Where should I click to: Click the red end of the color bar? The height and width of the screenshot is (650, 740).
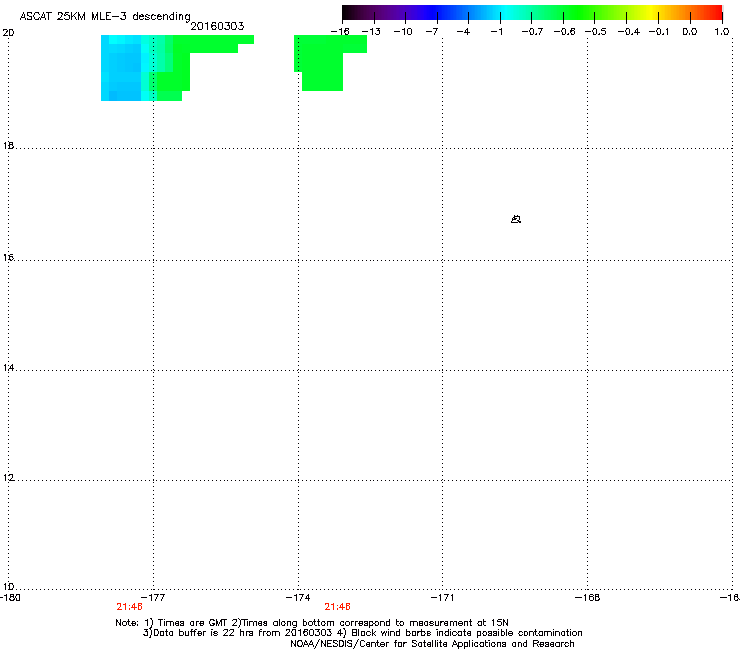coord(714,13)
